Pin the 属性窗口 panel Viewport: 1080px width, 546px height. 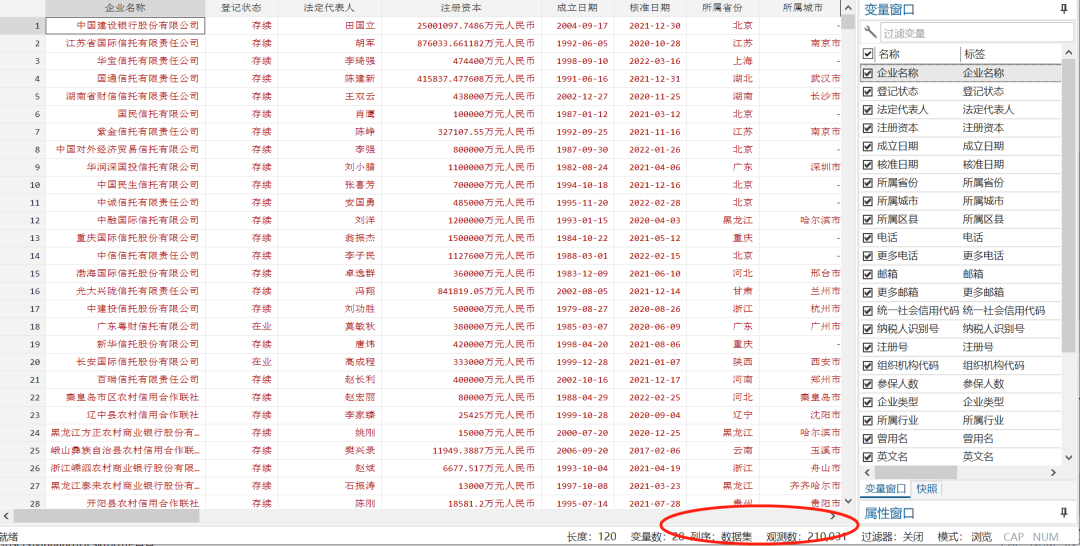(1065, 512)
